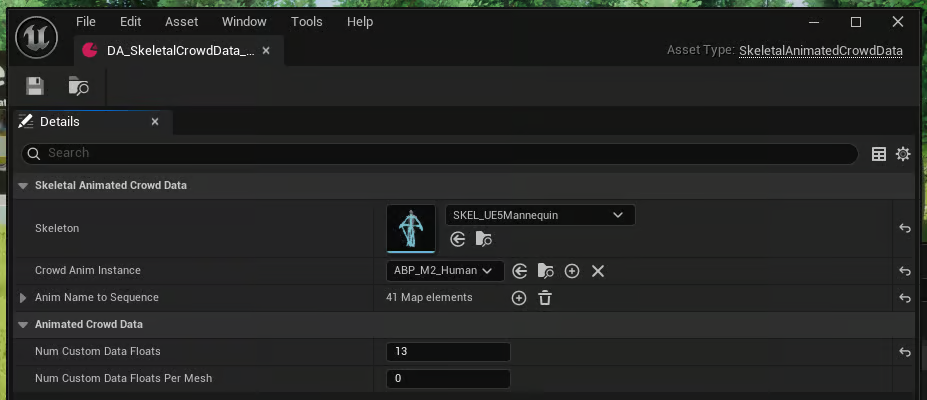927x400 pixels.
Task: Close the Details panel tab
Action: coord(155,122)
